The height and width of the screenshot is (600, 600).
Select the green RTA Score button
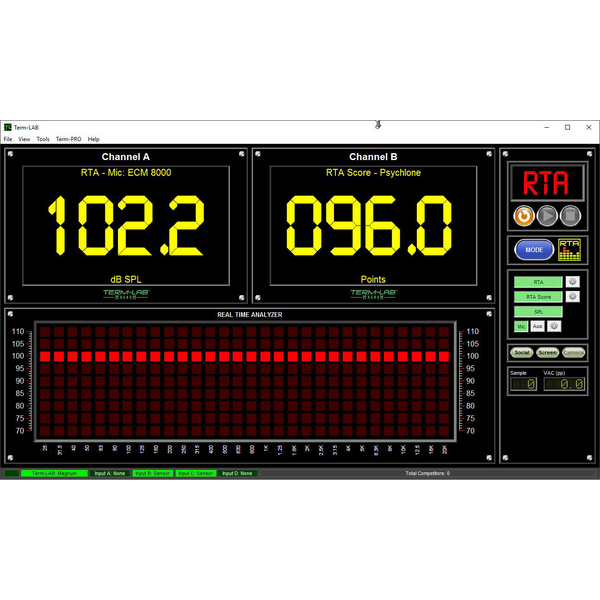tap(538, 297)
